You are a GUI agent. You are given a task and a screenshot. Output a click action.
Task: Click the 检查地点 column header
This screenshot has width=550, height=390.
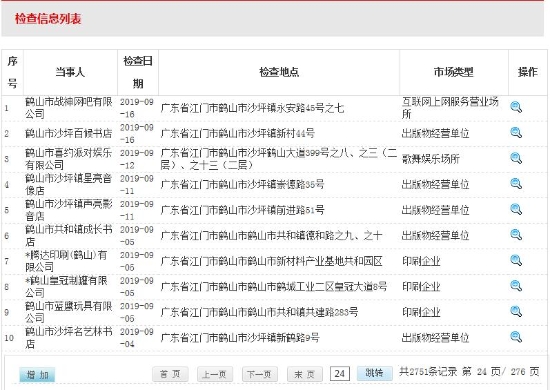(279, 72)
